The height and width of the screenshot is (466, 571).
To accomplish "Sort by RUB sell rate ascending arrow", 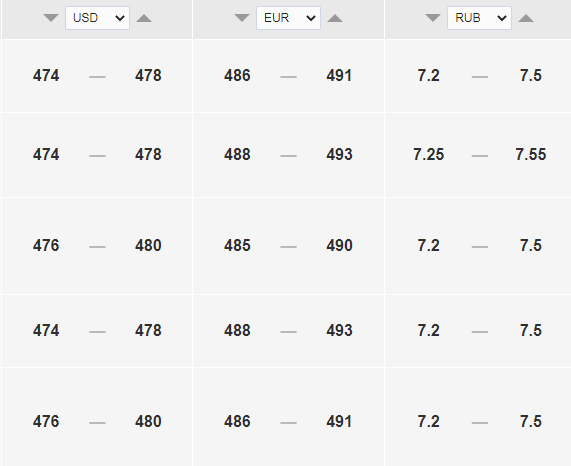I will click(526, 18).
